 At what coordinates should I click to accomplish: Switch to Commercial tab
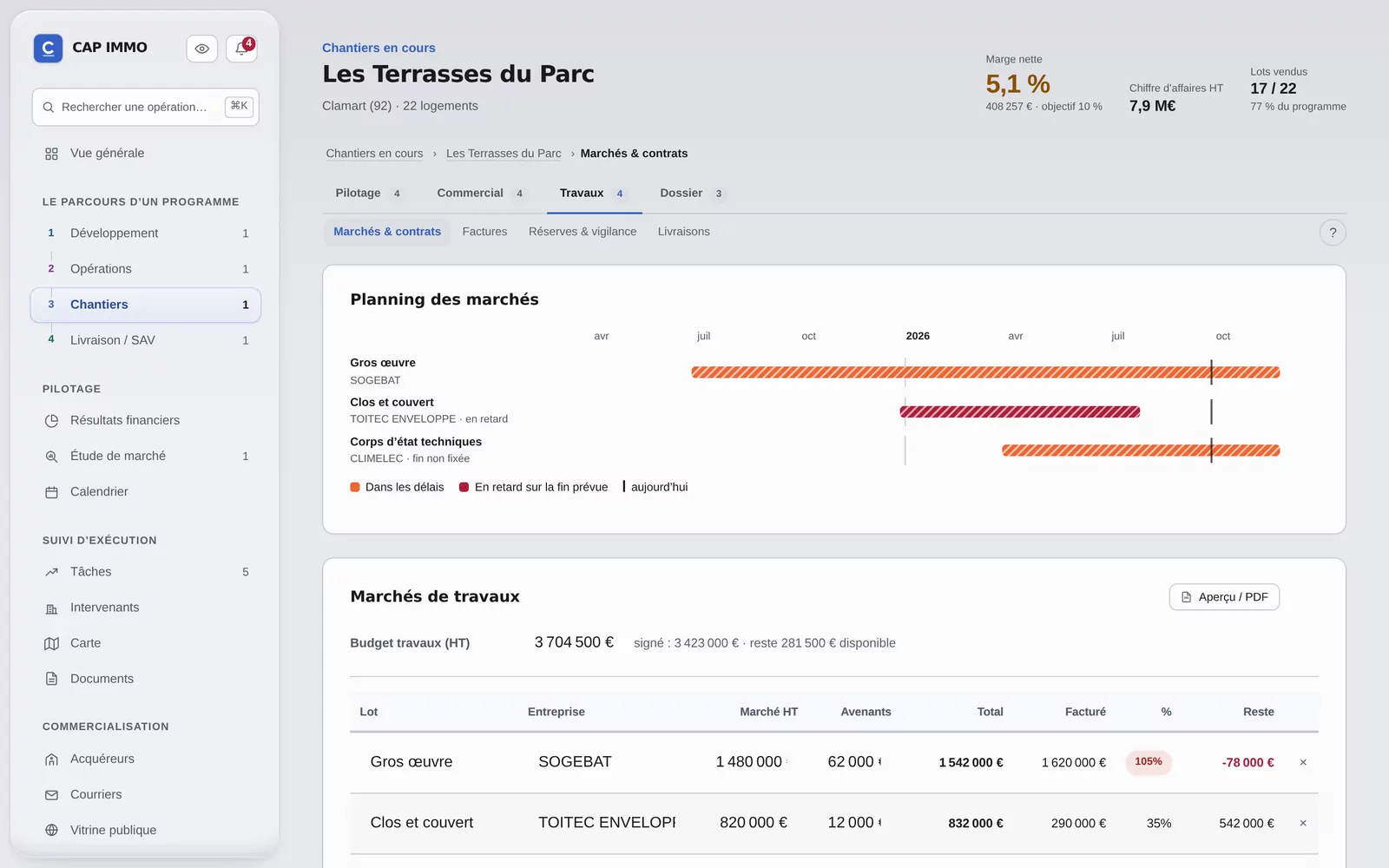point(480,193)
